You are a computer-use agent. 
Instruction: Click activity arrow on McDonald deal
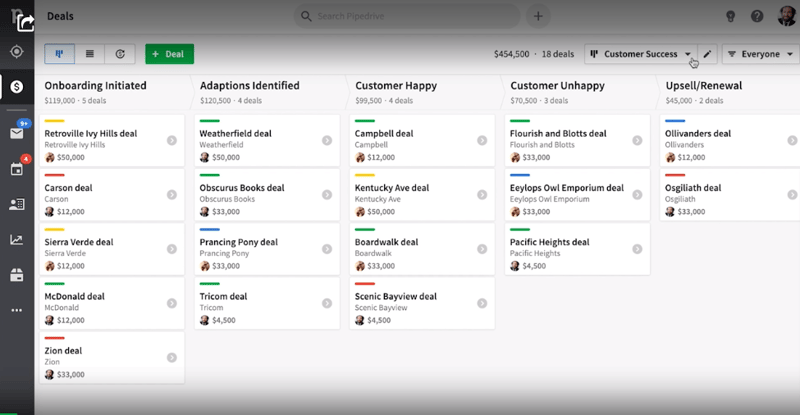click(172, 303)
